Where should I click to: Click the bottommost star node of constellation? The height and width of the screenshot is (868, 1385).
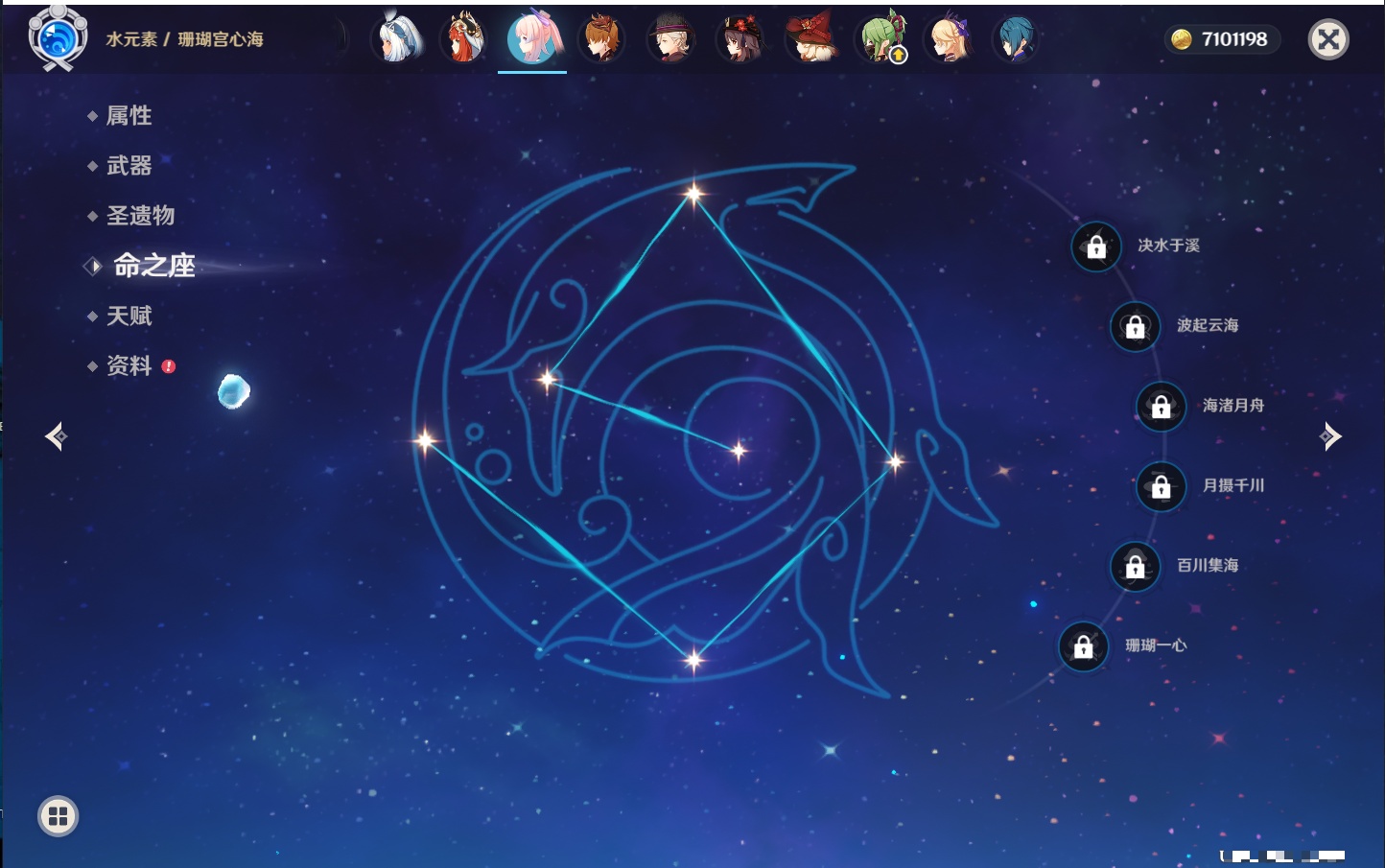tap(693, 659)
